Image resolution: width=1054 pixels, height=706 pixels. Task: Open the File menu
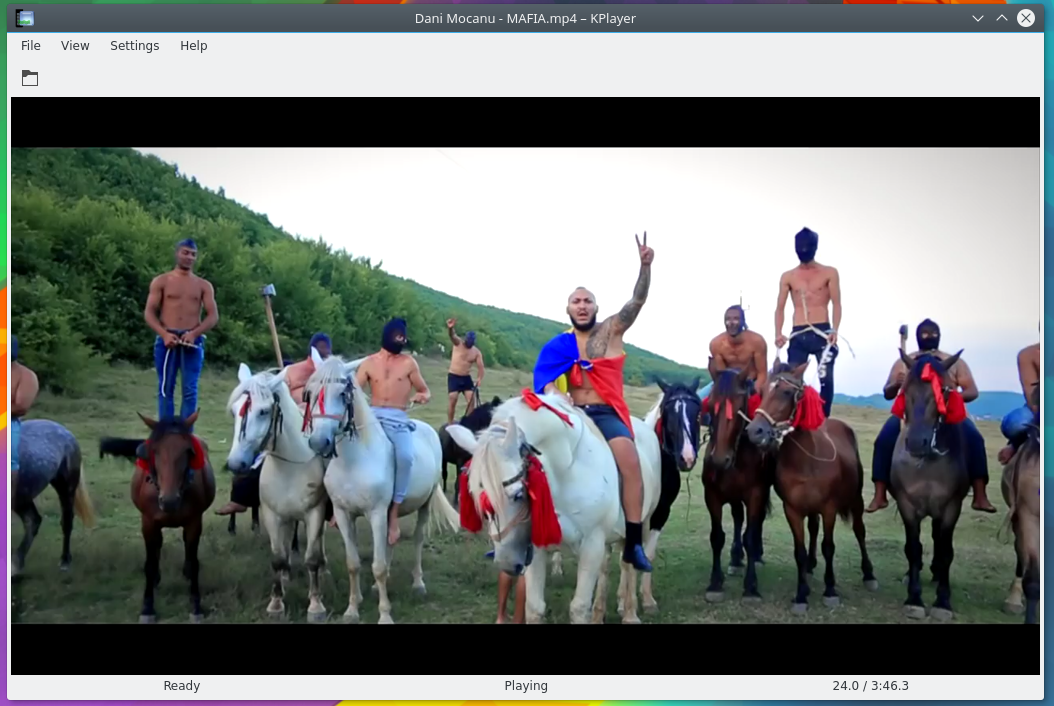[31, 46]
